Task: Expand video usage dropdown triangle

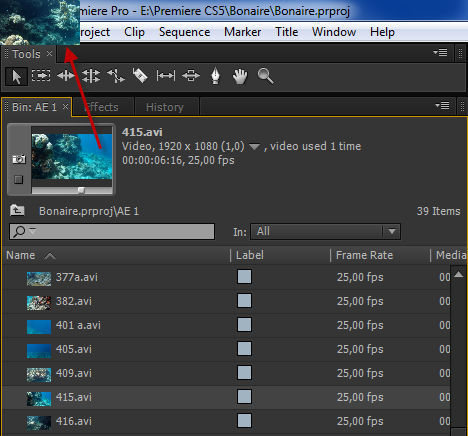Action: click(254, 147)
